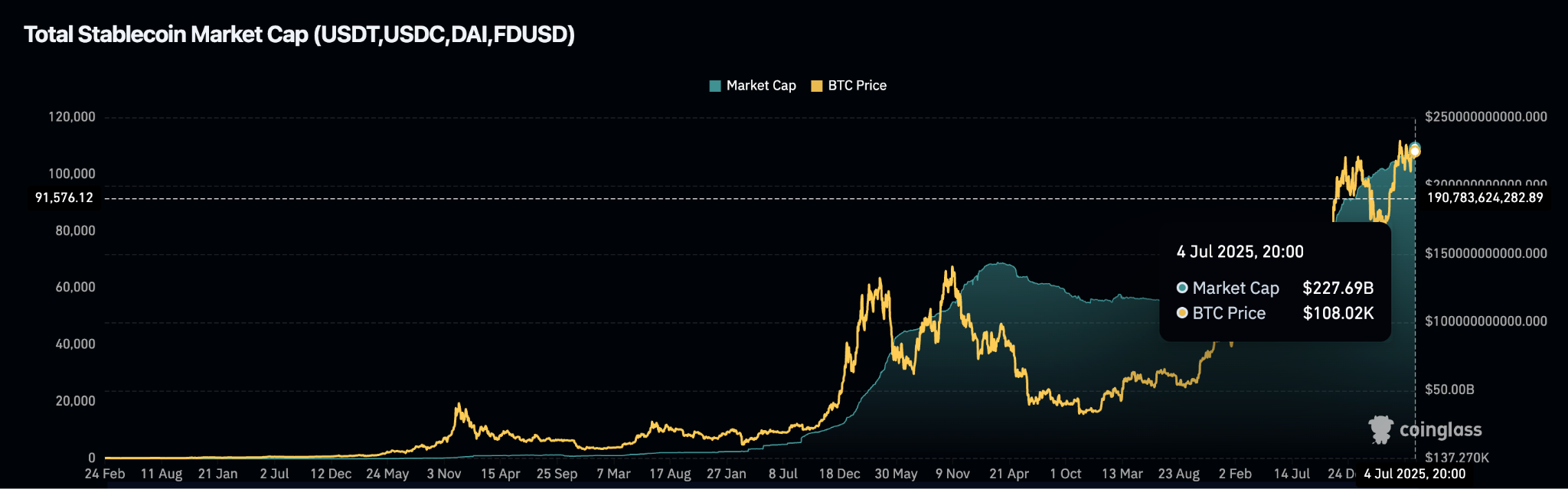This screenshot has width=1568, height=489.
Task: Click the $137.270K right axis label
Action: [x=1457, y=458]
